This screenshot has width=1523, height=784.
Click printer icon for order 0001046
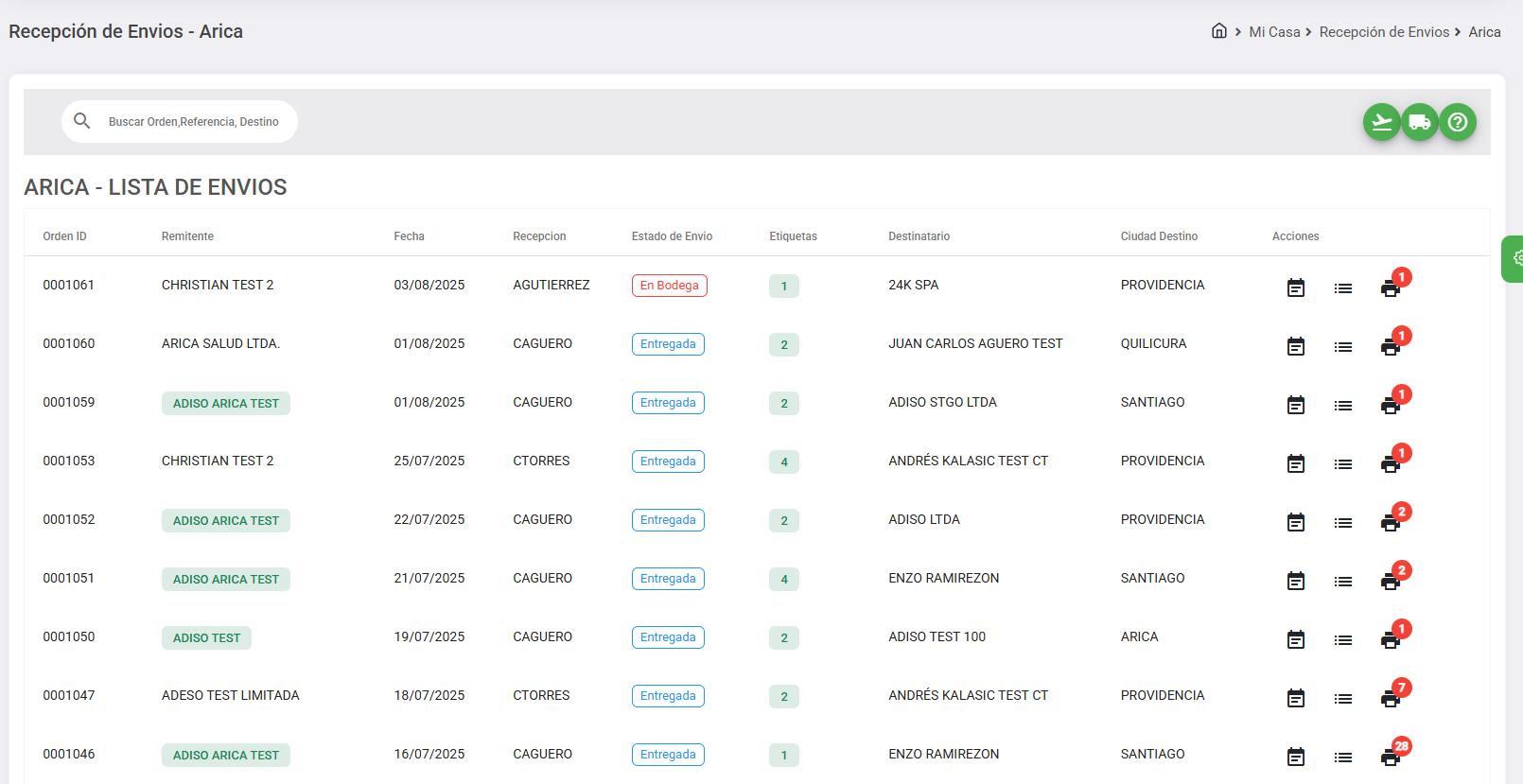pos(1390,757)
